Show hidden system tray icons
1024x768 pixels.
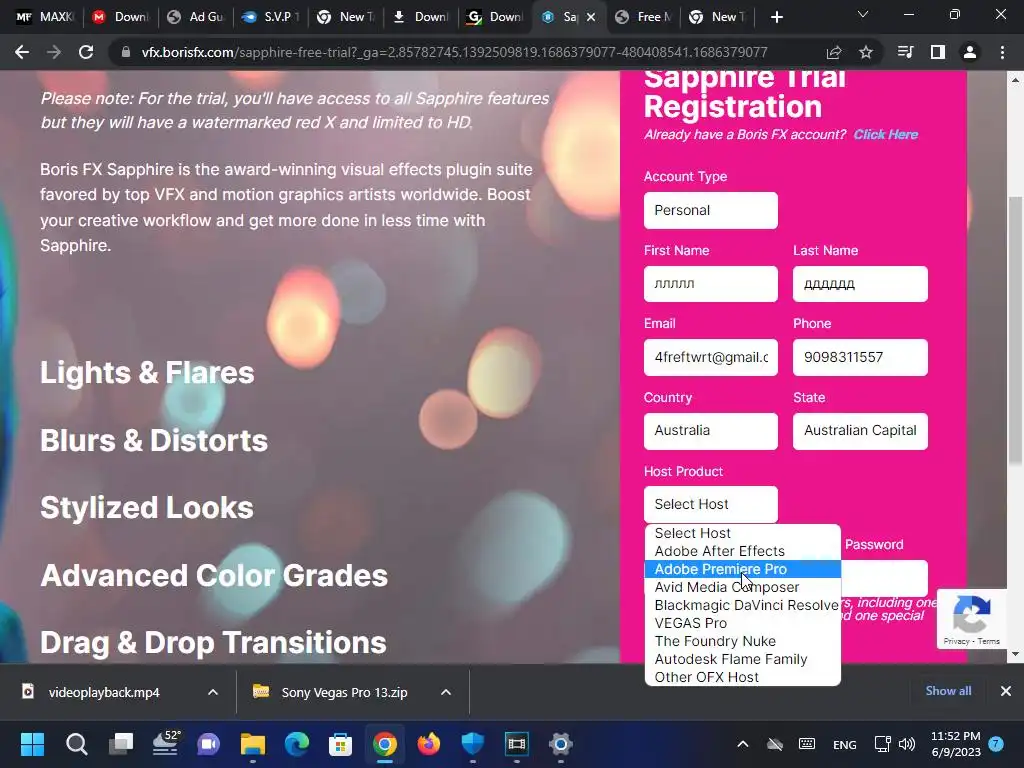[743, 744]
